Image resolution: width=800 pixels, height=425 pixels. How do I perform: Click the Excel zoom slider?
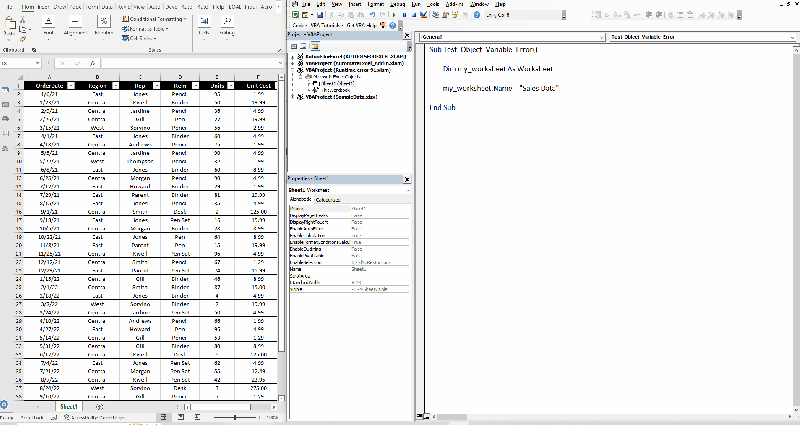click(x=235, y=417)
